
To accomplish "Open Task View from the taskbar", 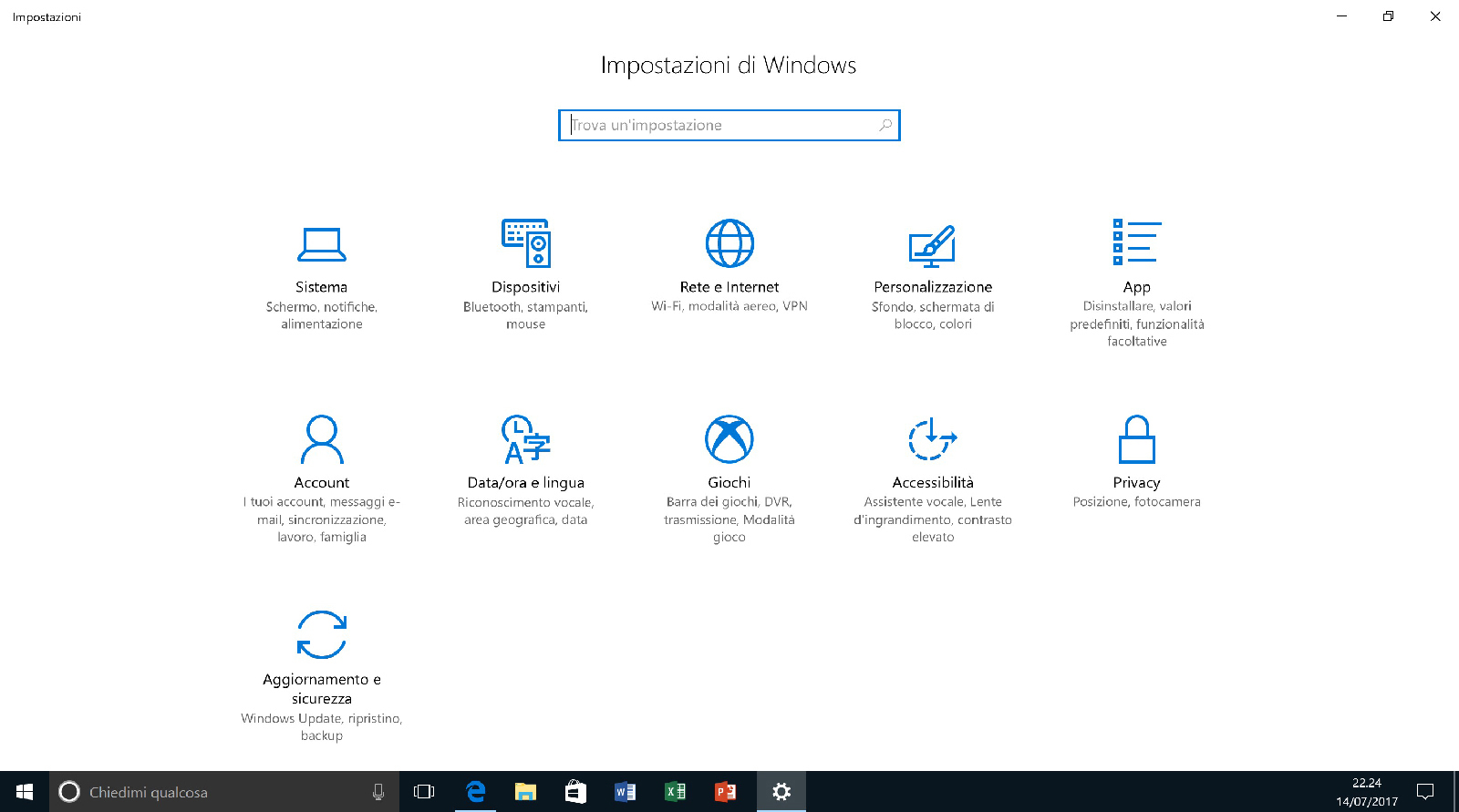I will [x=424, y=792].
